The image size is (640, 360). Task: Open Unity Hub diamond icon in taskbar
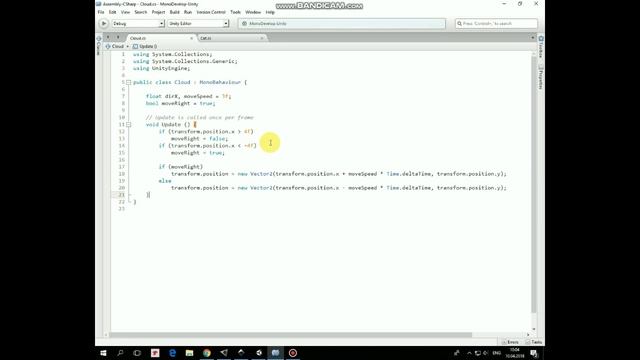(241, 353)
